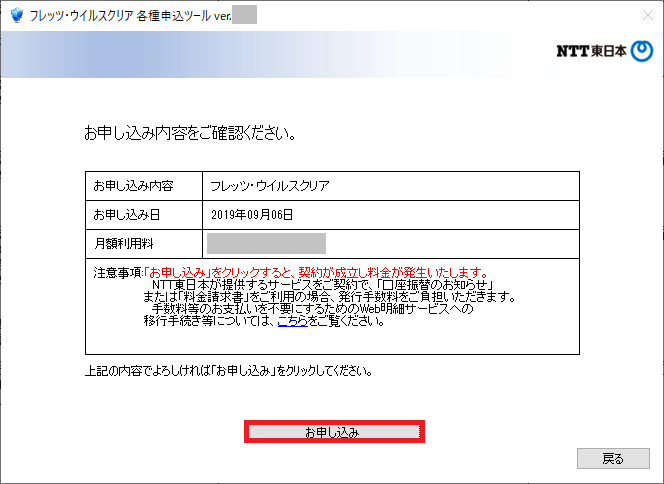This screenshot has height=484, width=664.
Task: Click the instruction text above the apply button
Action: point(229,371)
